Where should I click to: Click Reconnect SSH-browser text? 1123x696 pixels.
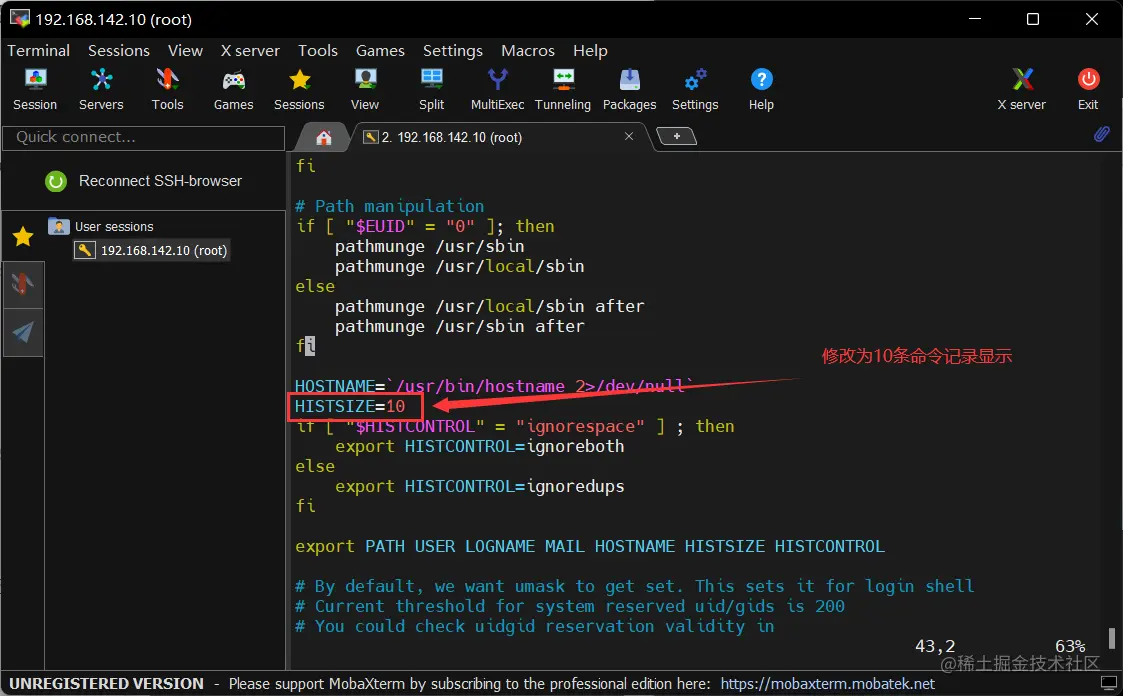tap(160, 181)
